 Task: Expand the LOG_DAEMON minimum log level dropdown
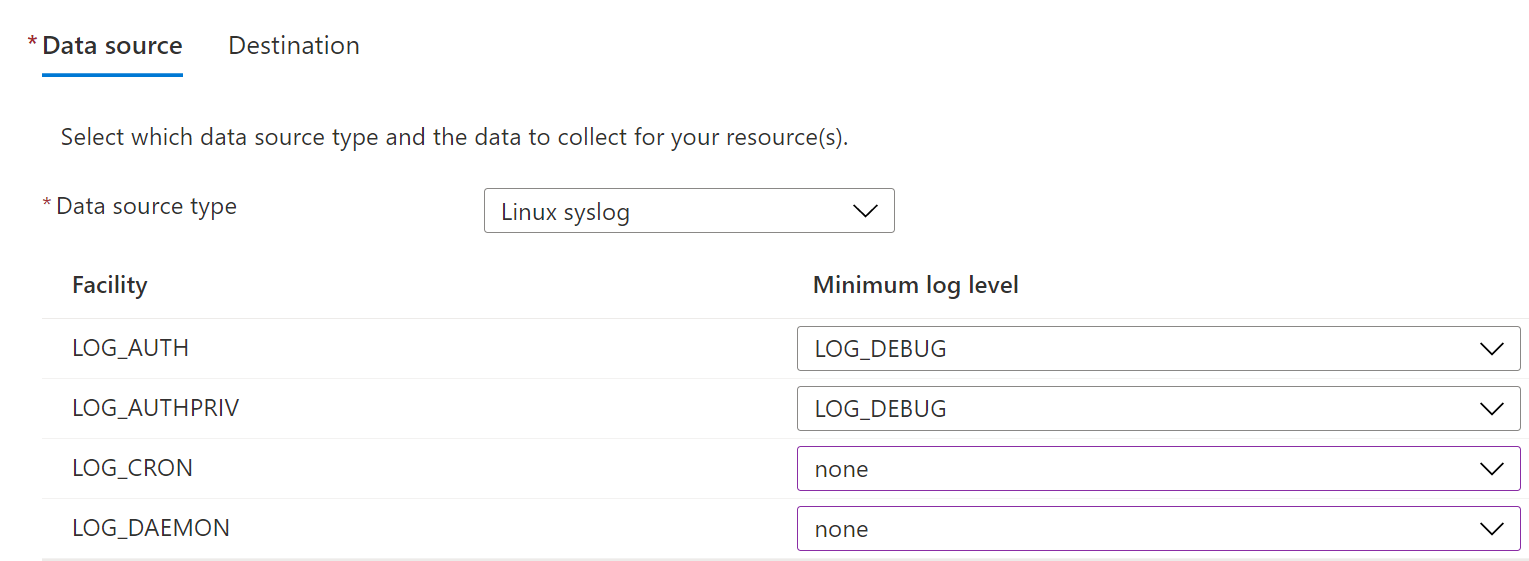[1157, 529]
